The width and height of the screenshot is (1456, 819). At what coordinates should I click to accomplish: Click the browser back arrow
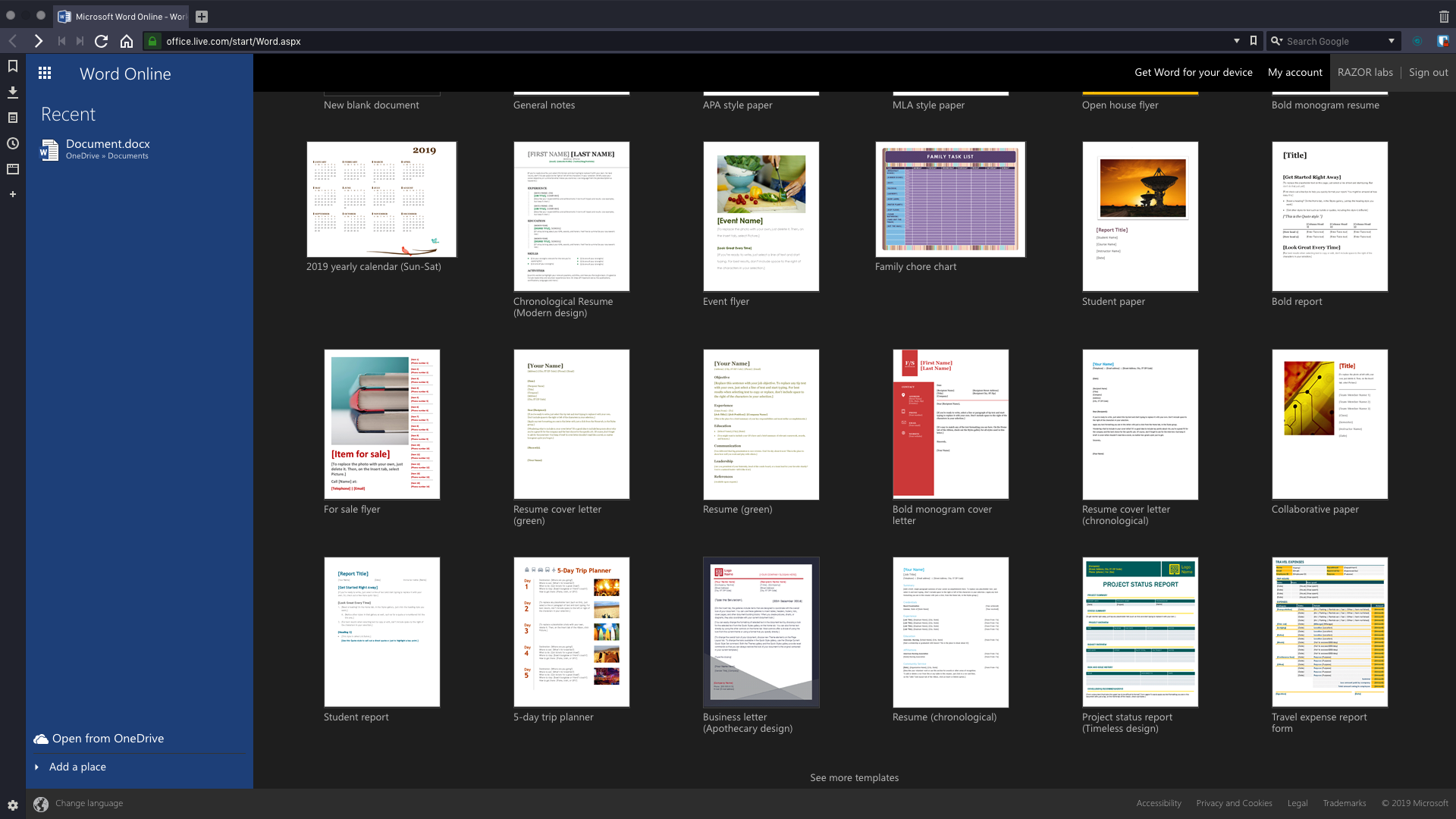point(13,41)
